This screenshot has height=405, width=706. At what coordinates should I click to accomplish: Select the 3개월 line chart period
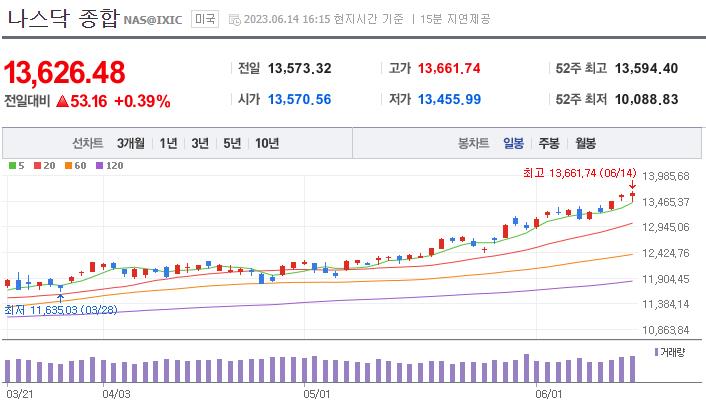pos(130,143)
